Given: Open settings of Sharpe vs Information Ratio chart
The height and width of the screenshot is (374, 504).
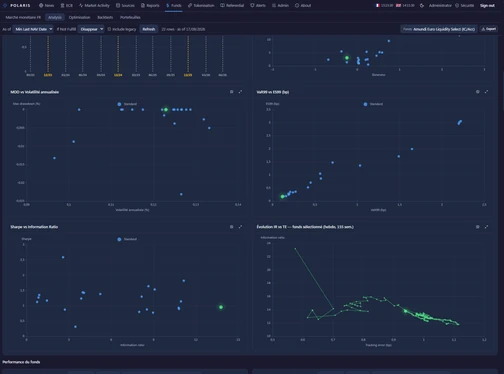Looking at the screenshot, I should (x=232, y=227).
